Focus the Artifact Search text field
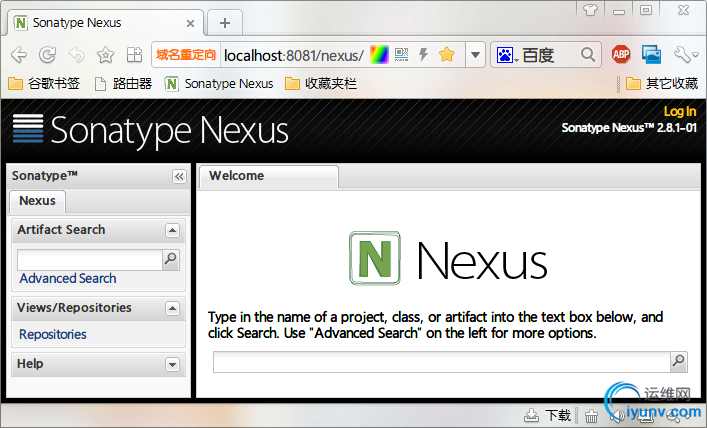 90,259
